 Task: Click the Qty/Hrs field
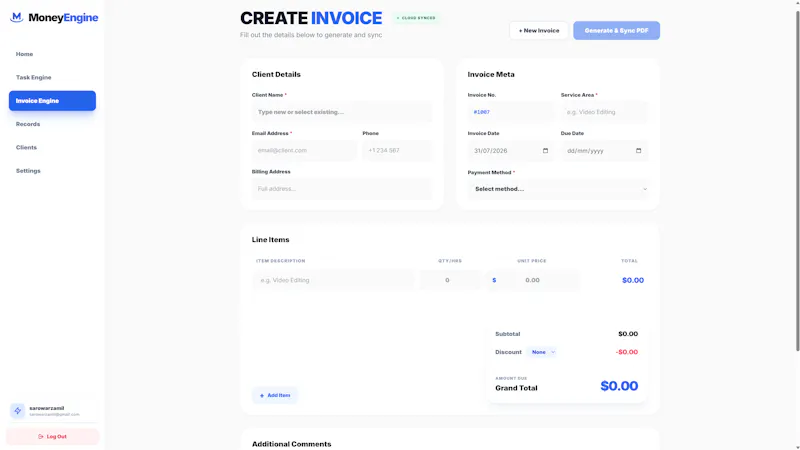[450, 280]
